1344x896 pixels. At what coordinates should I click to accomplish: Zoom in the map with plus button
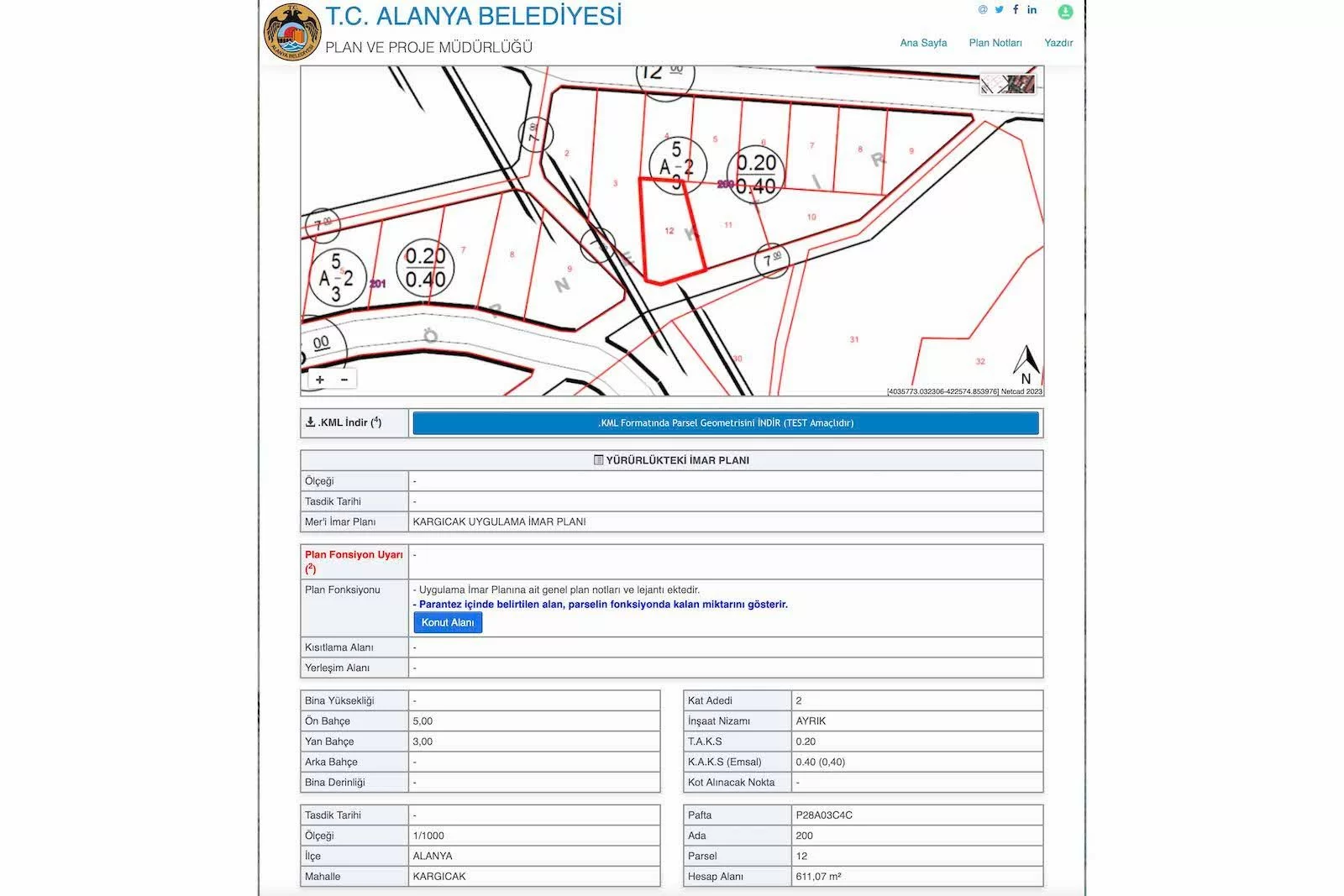click(320, 380)
